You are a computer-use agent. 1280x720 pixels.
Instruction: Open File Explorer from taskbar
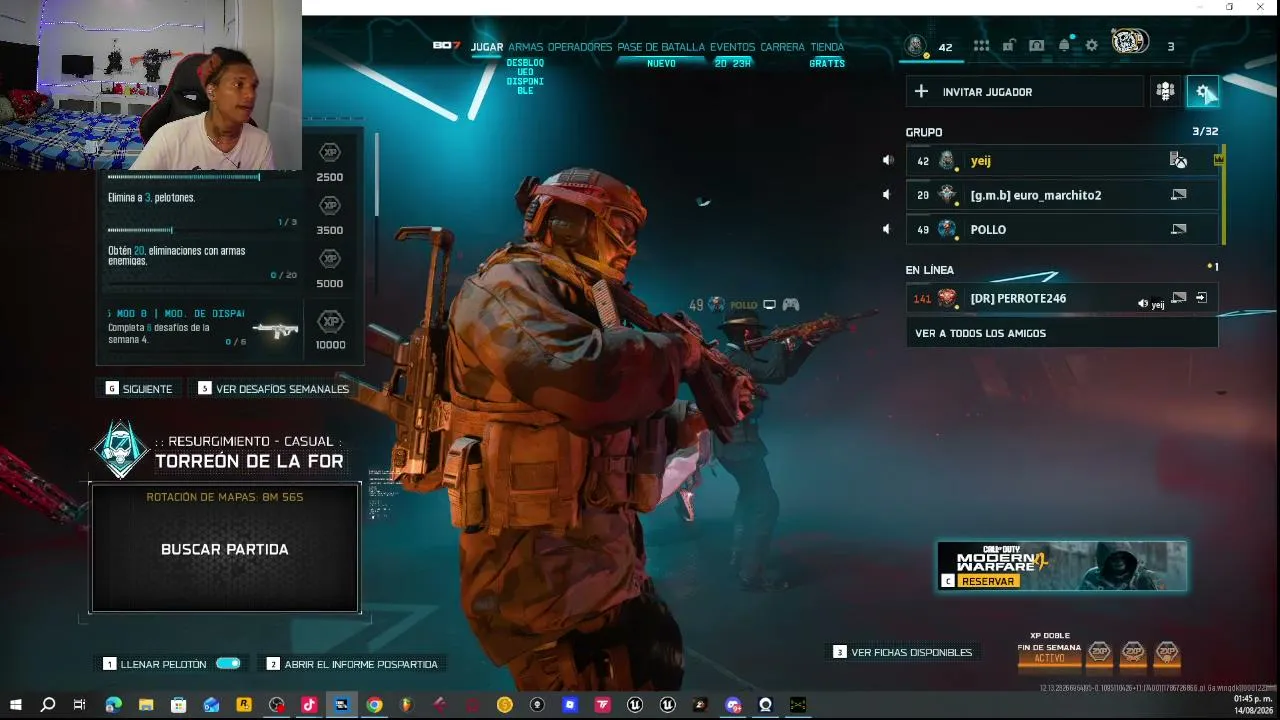[146, 705]
